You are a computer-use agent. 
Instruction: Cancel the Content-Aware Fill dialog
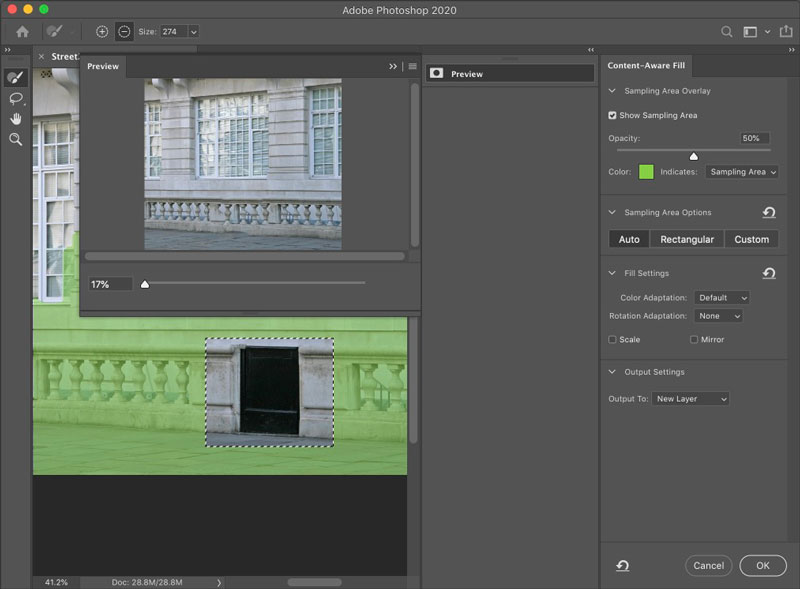708,565
